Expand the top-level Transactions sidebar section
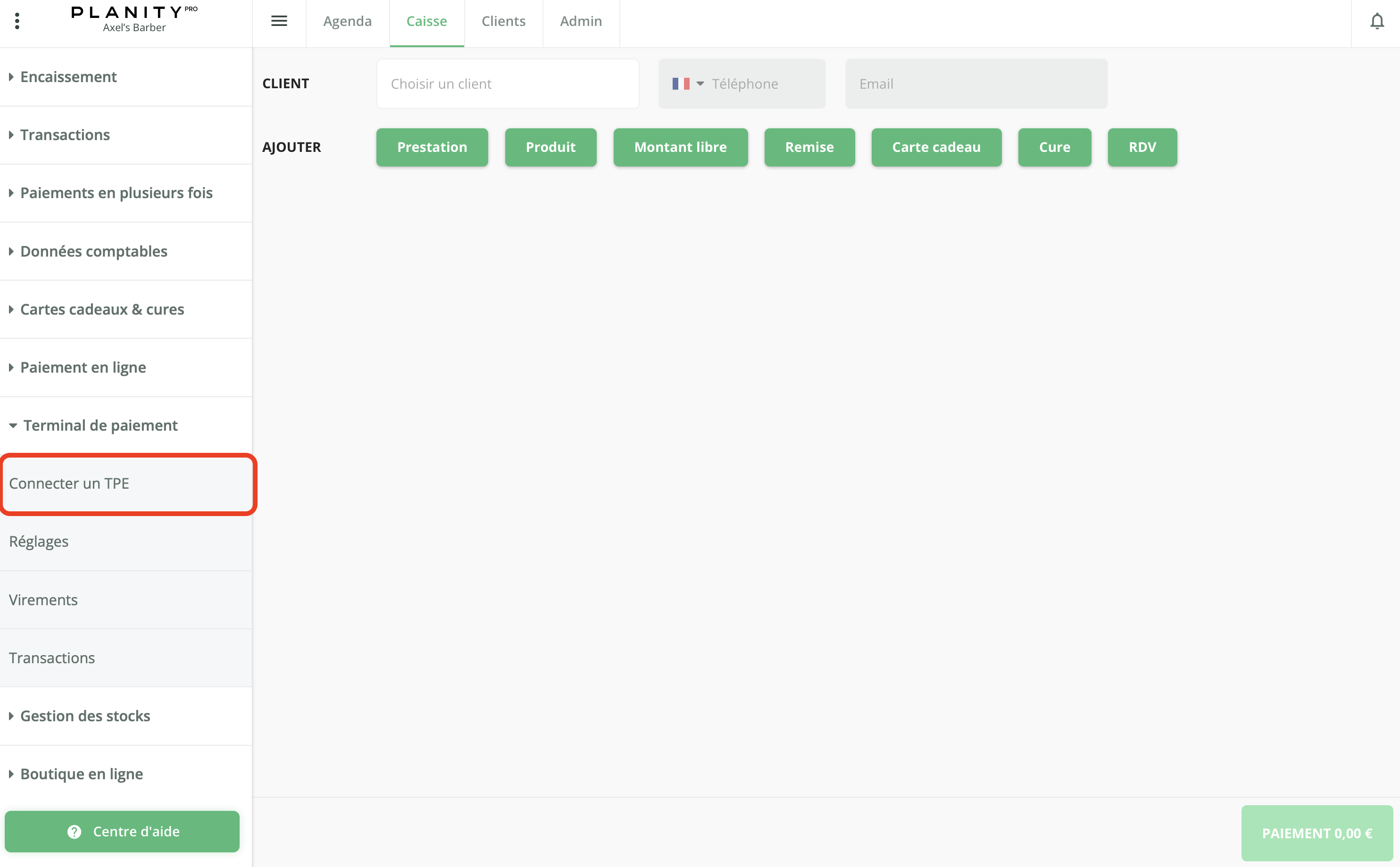1400x867 pixels. tap(65, 135)
